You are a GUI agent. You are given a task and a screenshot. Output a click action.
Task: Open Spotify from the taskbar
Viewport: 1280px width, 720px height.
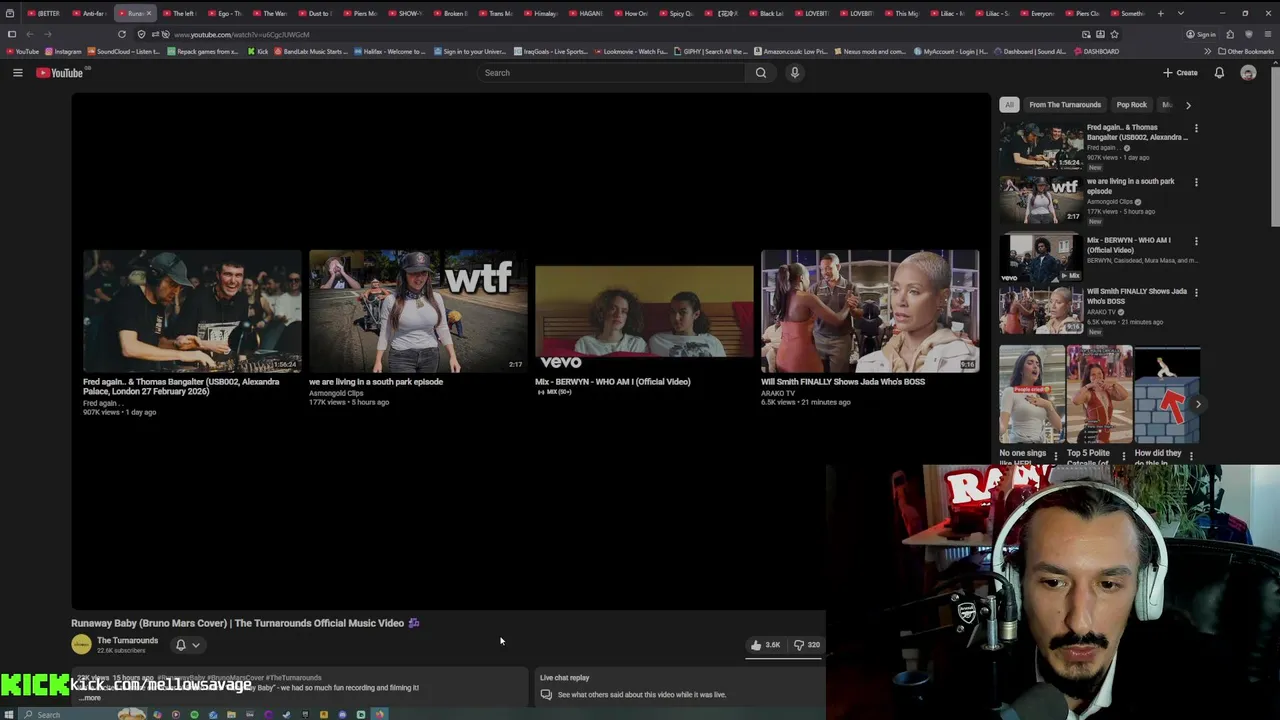coord(194,714)
